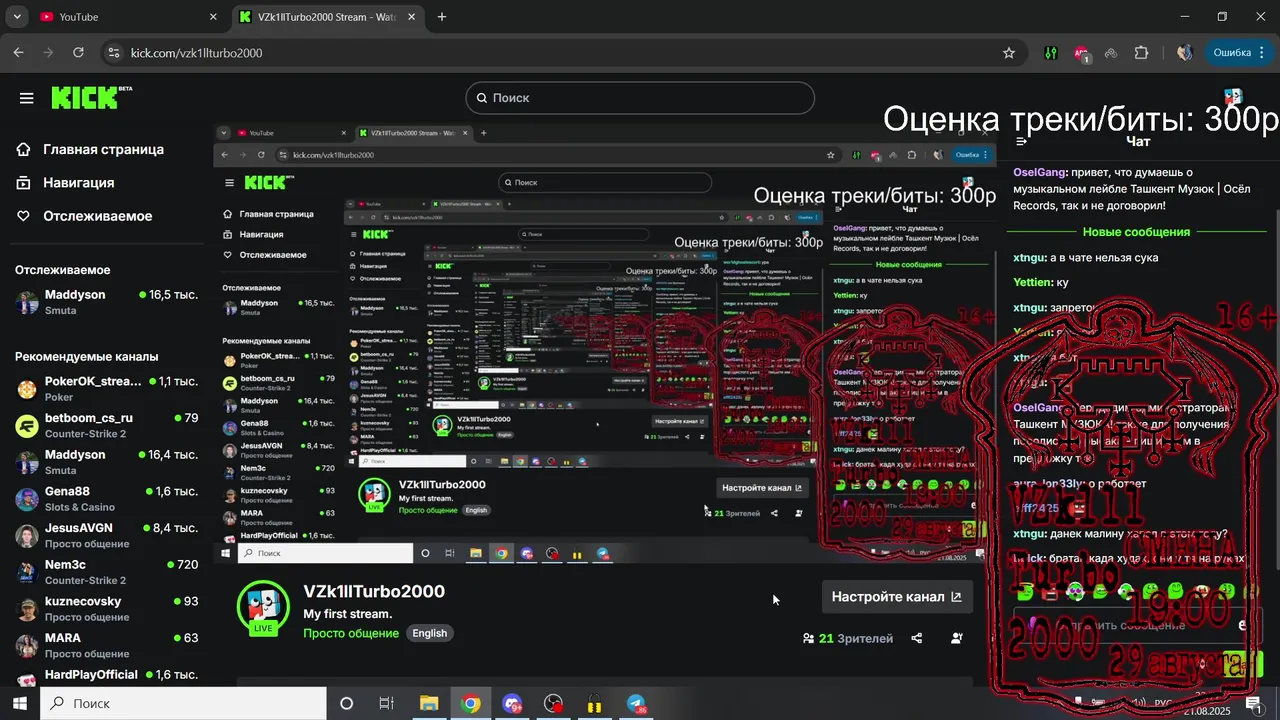Click the stream channel avatar with LIVE badge
Image resolution: width=1280 pixels, height=720 pixels.
click(x=263, y=607)
